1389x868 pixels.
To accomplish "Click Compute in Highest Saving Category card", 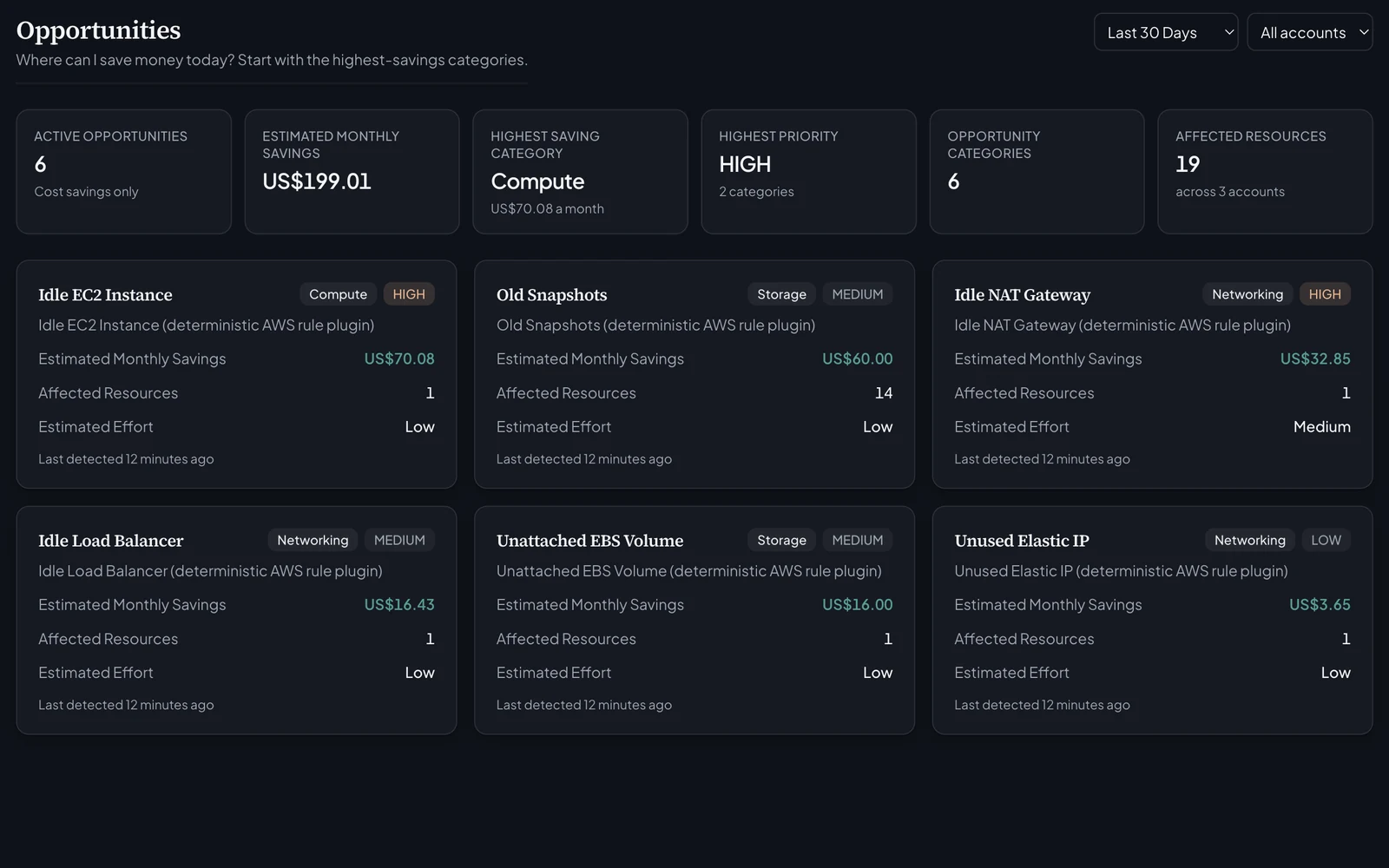I will pos(537,181).
